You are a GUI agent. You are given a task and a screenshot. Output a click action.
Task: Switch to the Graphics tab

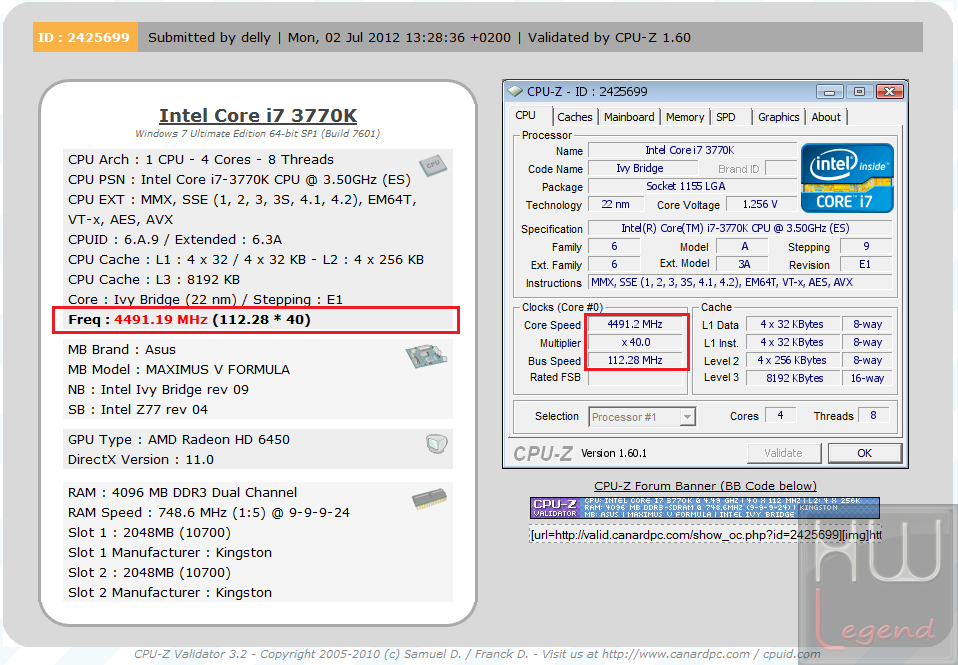click(778, 117)
